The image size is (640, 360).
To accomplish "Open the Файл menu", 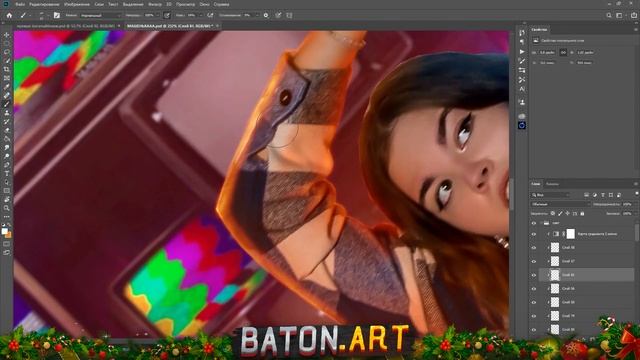I will [x=20, y=4].
